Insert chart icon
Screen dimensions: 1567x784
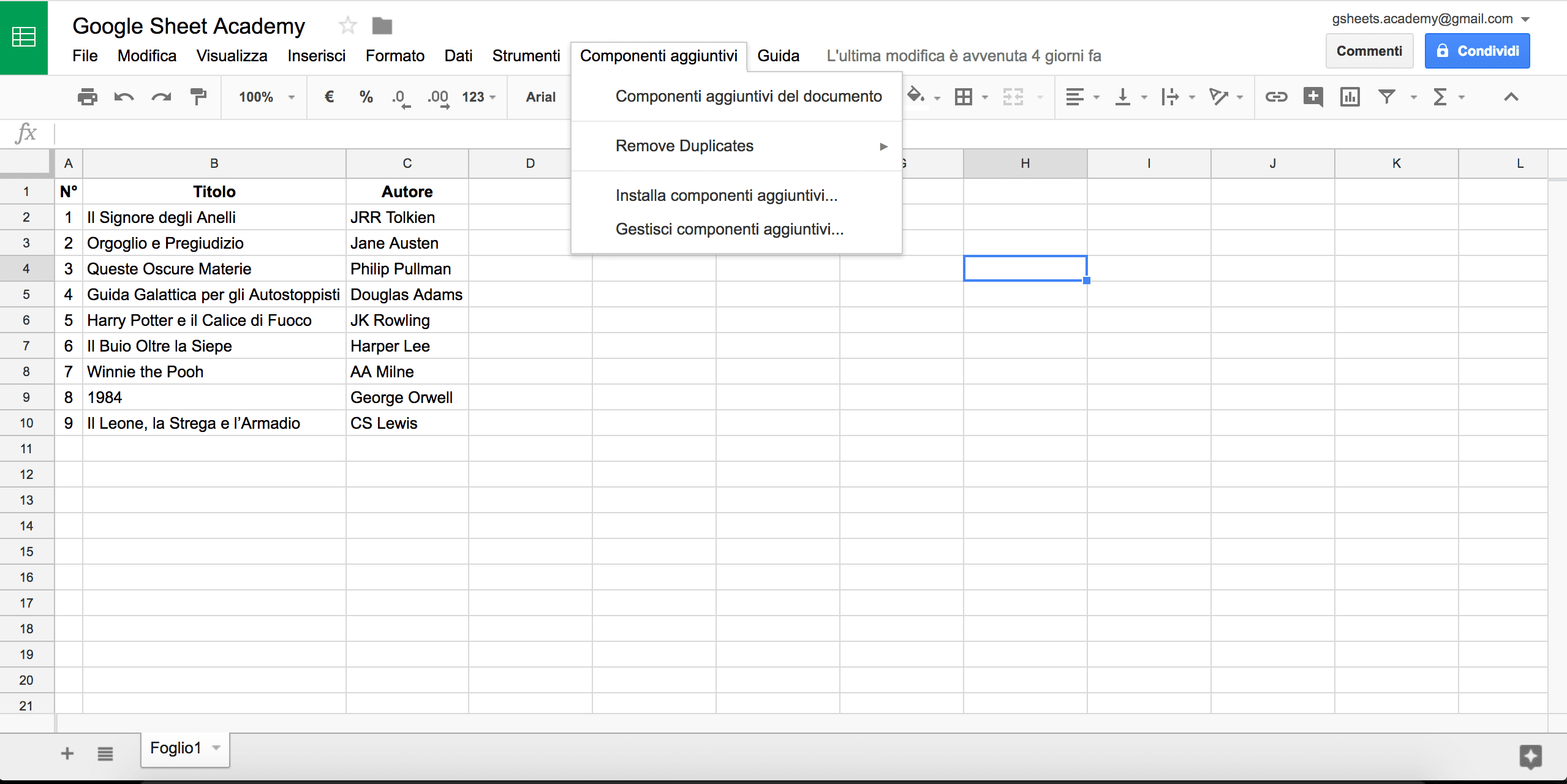coord(1350,97)
